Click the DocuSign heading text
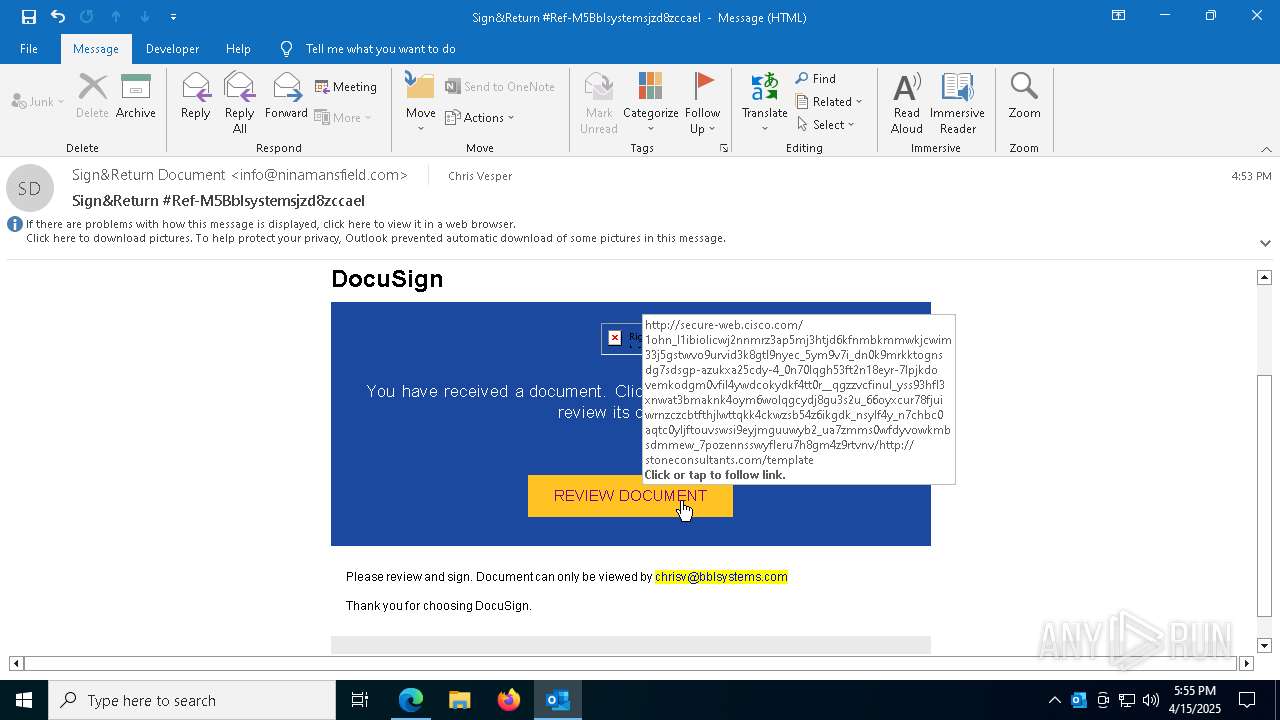Viewport: 1280px width, 720px height. coord(387,279)
